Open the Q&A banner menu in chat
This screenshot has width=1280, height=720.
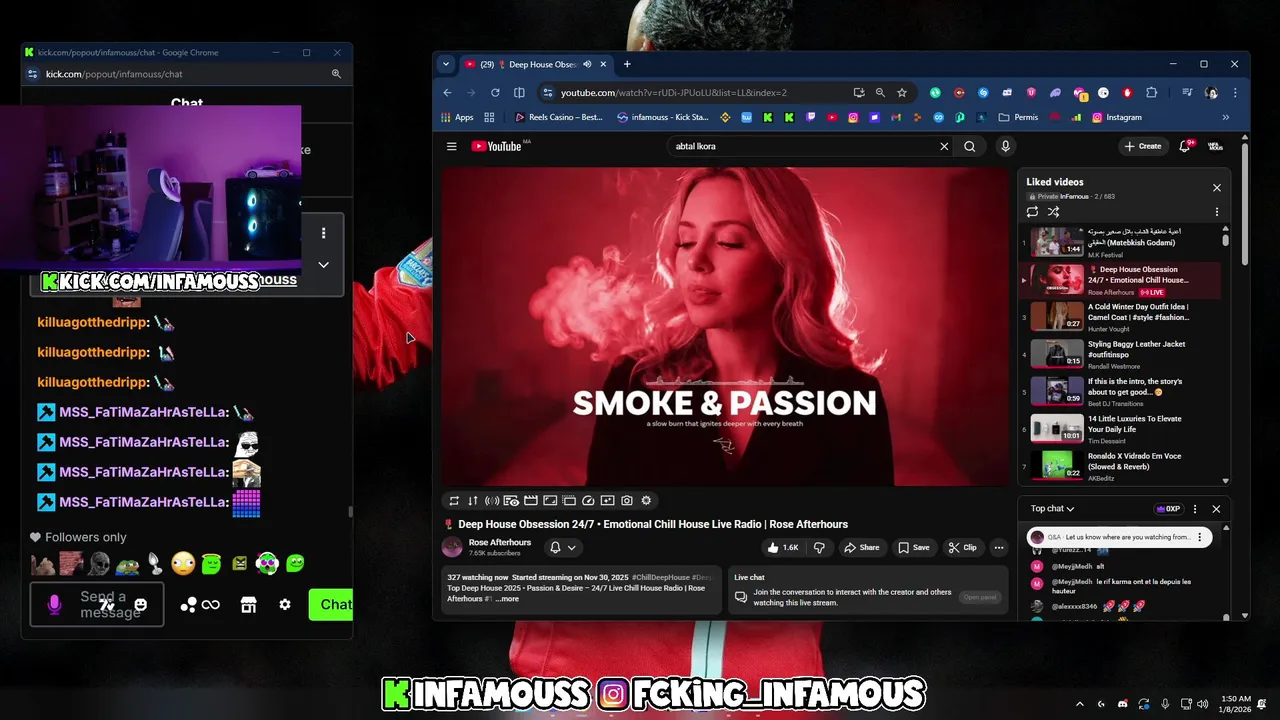pyautogui.click(x=1200, y=537)
